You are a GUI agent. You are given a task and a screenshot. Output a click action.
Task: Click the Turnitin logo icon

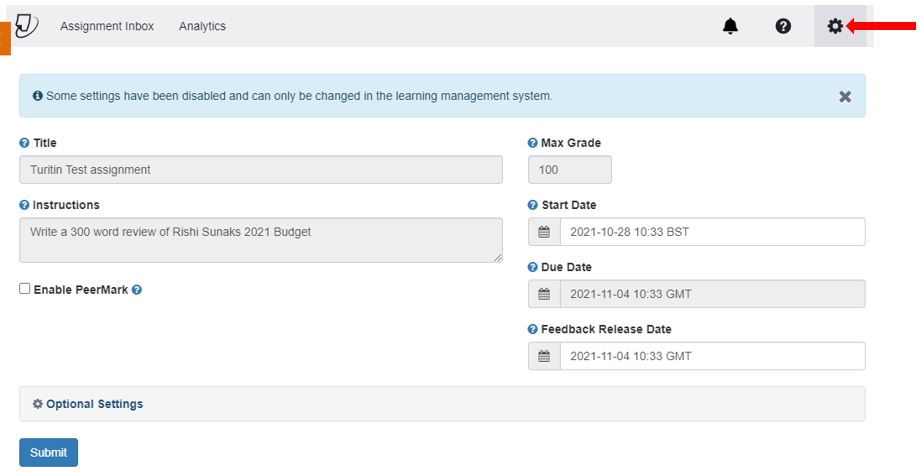click(26, 26)
